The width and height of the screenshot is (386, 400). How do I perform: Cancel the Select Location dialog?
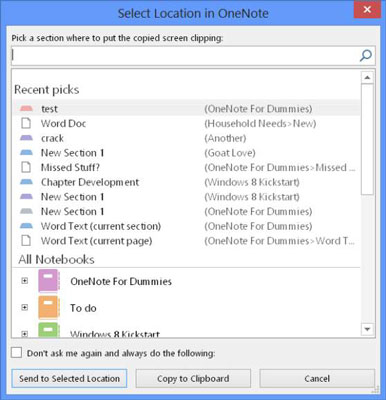point(317,378)
